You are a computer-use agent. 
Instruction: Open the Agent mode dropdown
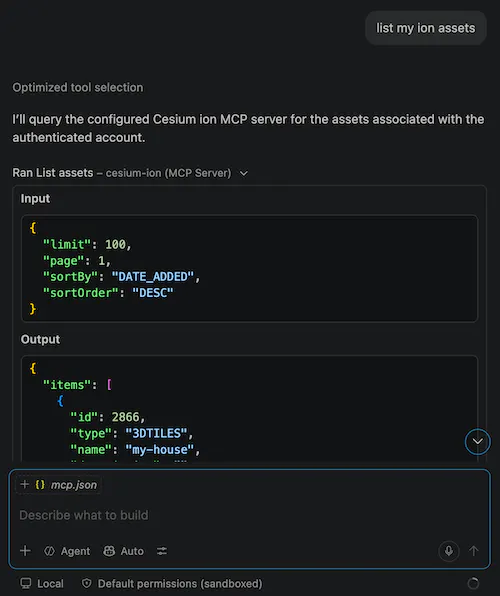(x=67, y=551)
